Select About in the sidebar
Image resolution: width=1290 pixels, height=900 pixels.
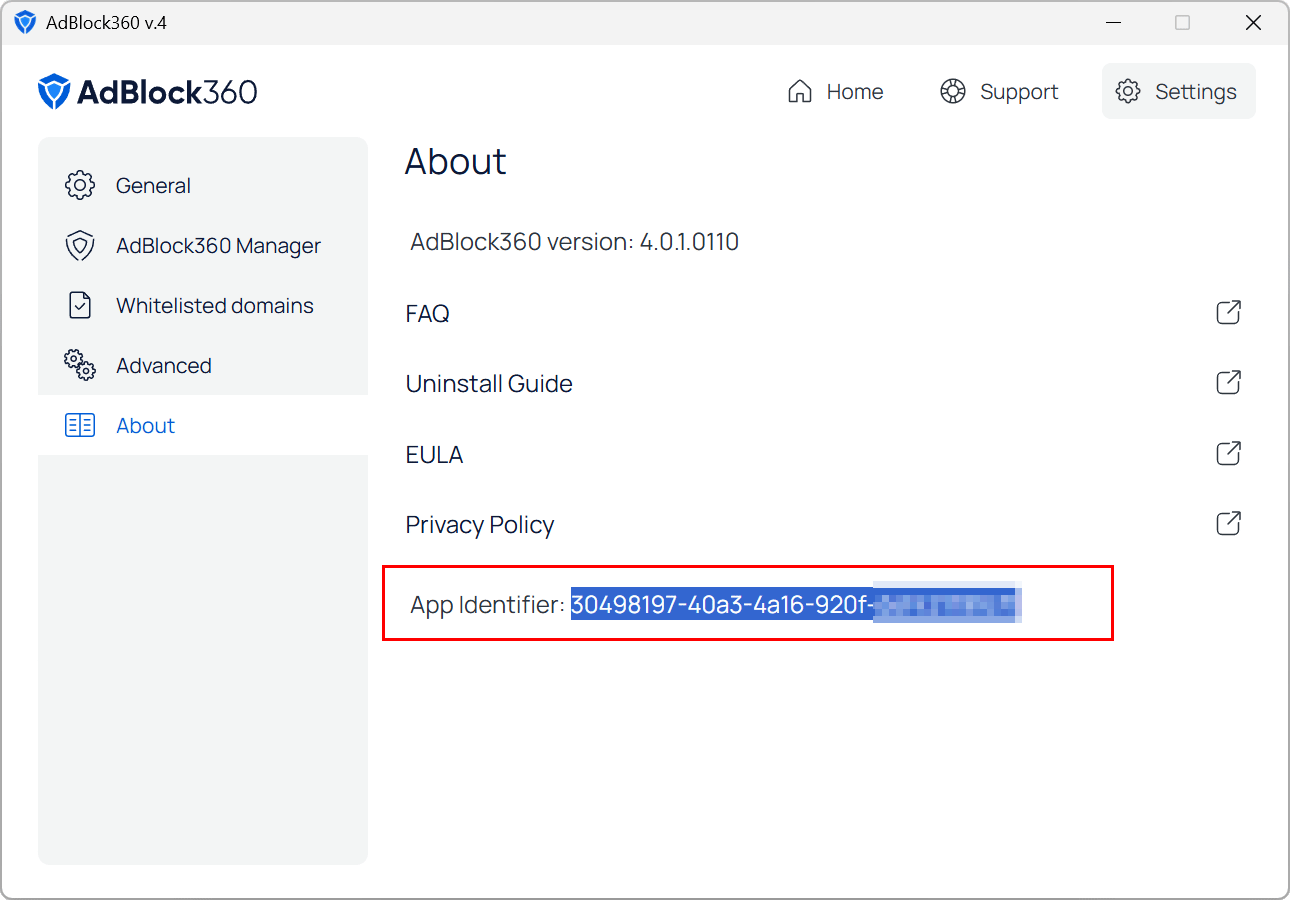(x=203, y=425)
